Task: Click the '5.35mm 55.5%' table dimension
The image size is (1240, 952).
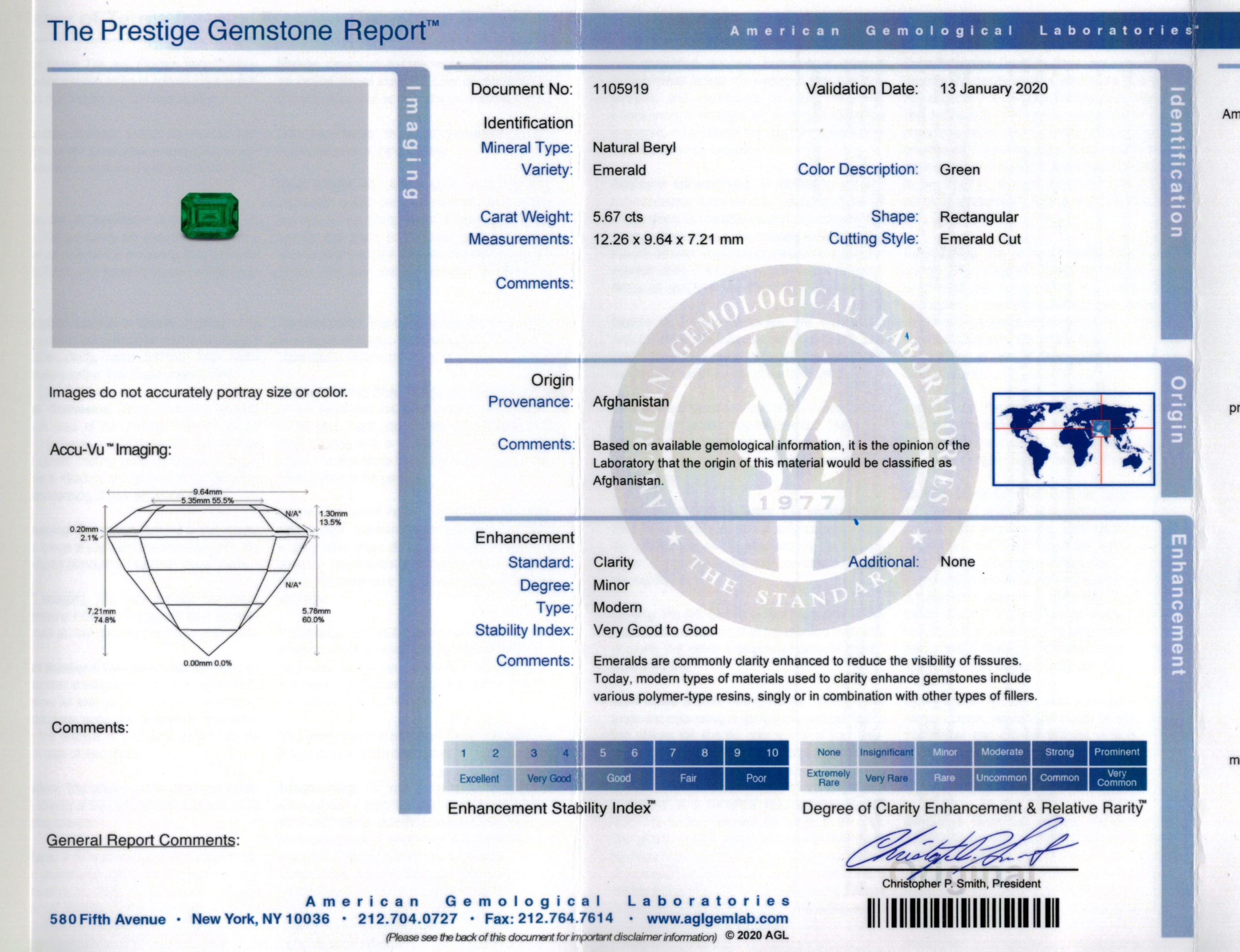Action: pyautogui.click(x=207, y=501)
